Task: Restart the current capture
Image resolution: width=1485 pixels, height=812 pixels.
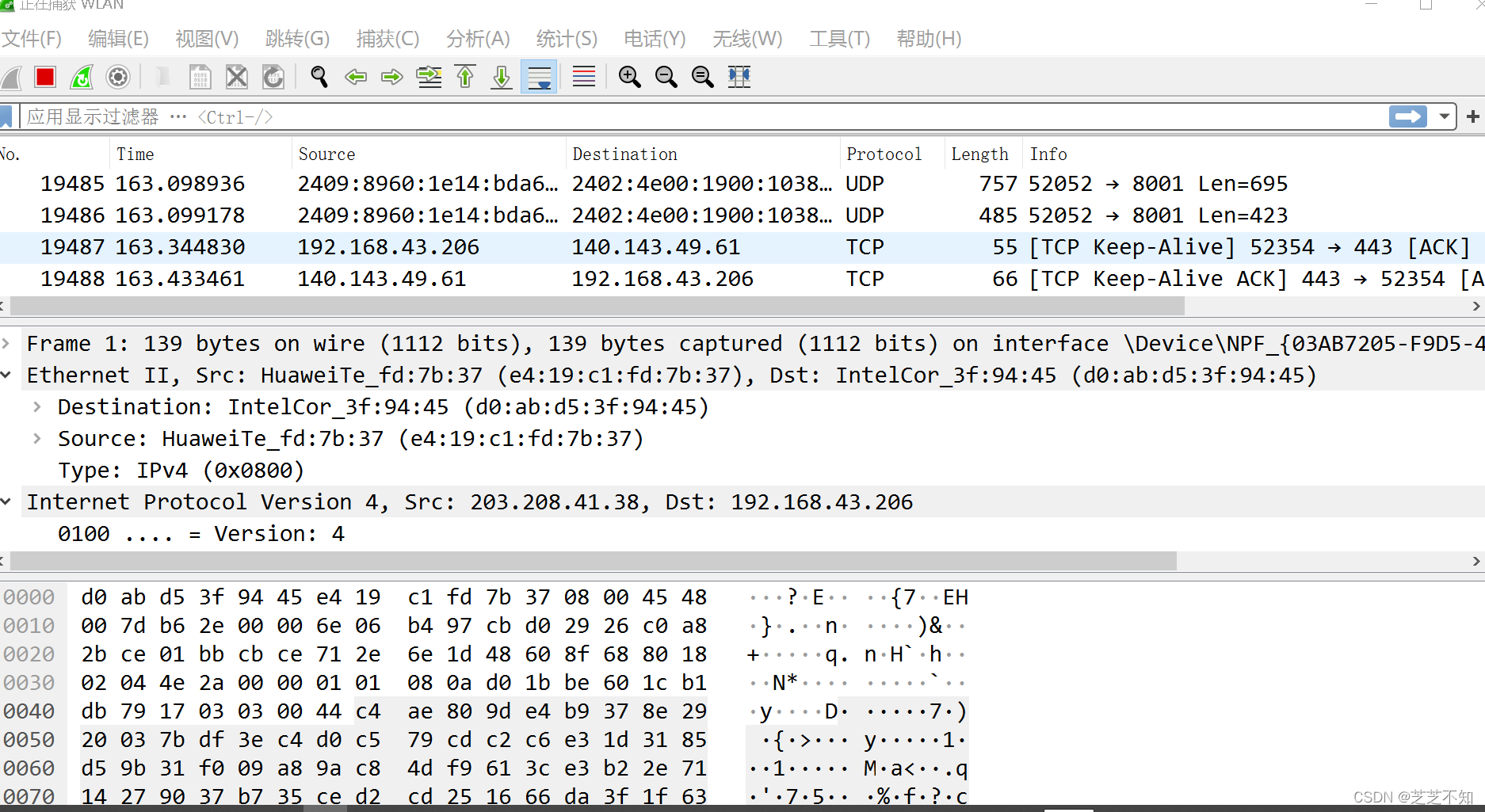Action: click(82, 77)
